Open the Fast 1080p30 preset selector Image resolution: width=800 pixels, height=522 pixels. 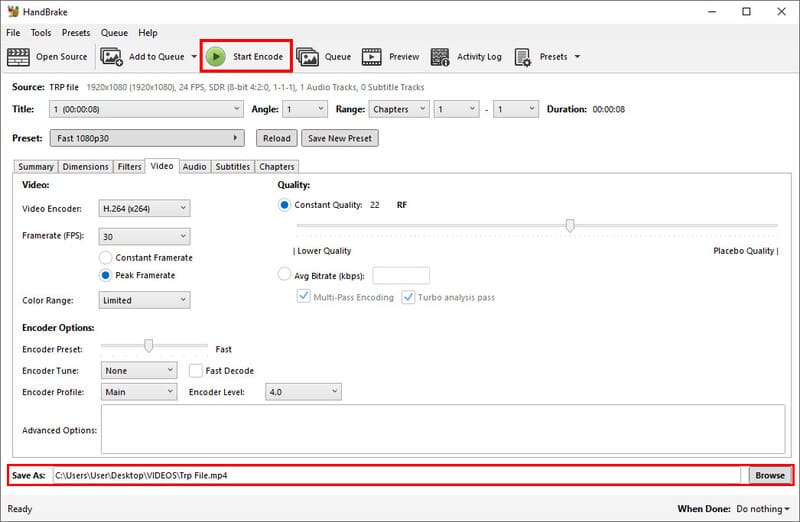tap(147, 138)
